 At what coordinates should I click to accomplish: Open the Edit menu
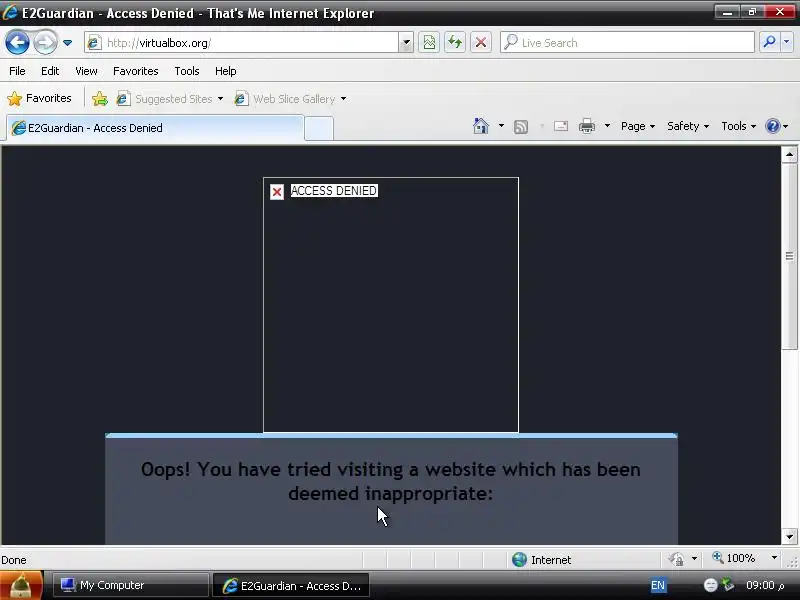tap(50, 71)
